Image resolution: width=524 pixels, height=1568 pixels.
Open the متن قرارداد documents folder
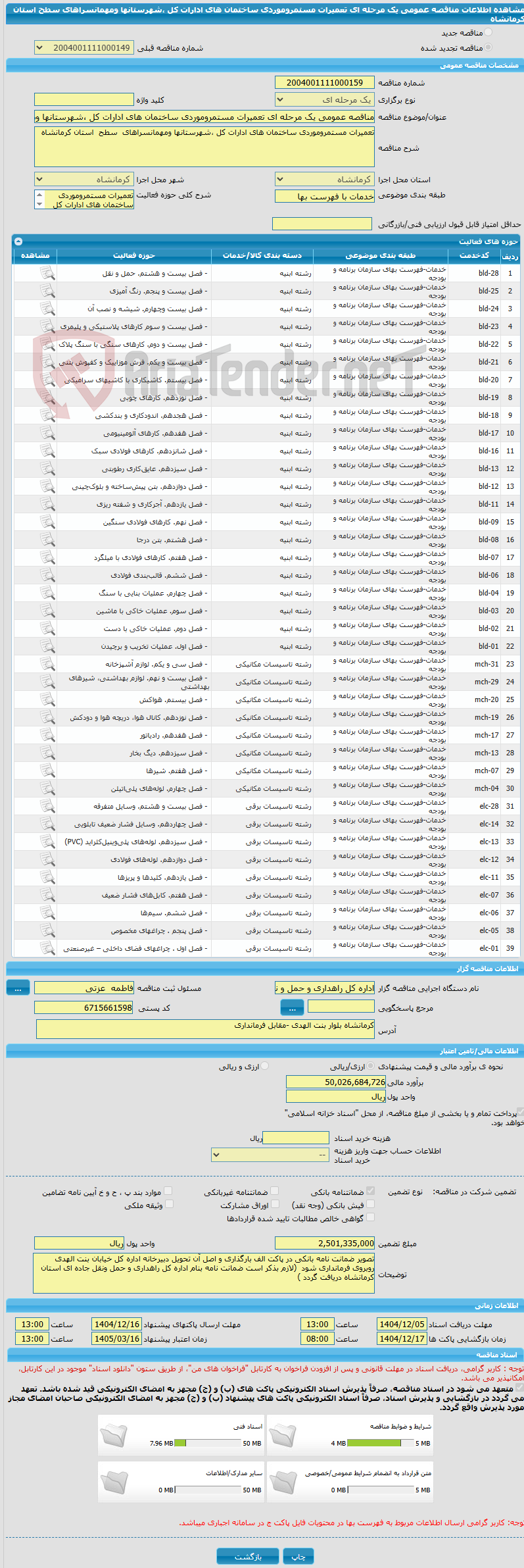coord(283,1483)
